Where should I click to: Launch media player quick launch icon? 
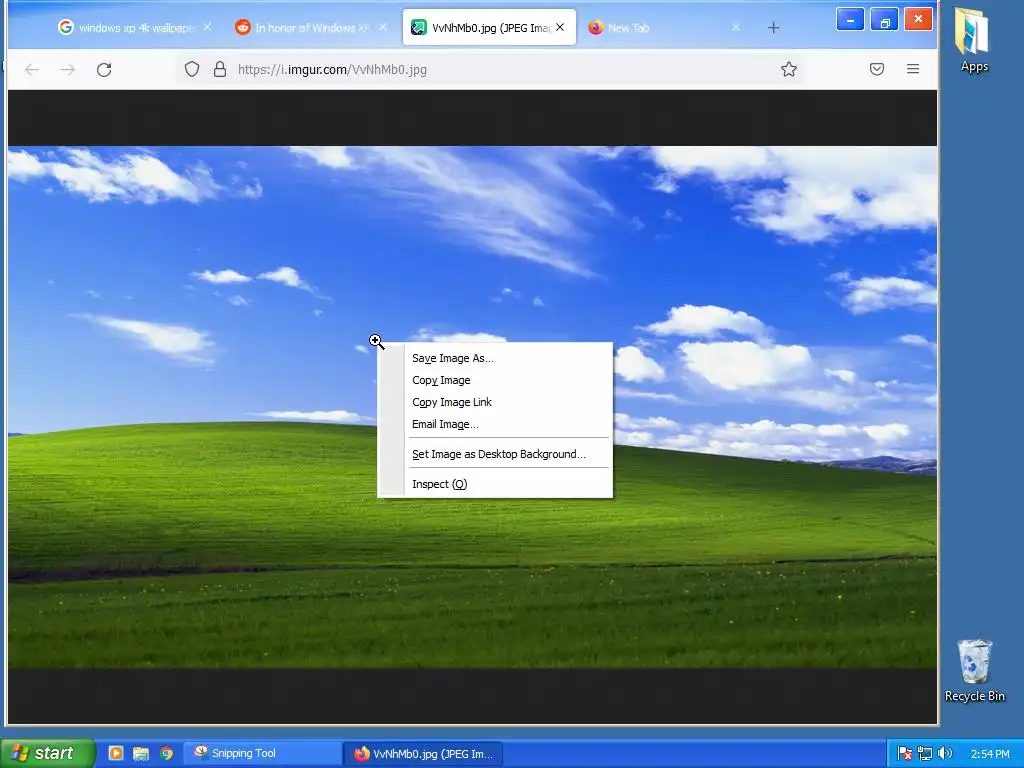[x=116, y=753]
